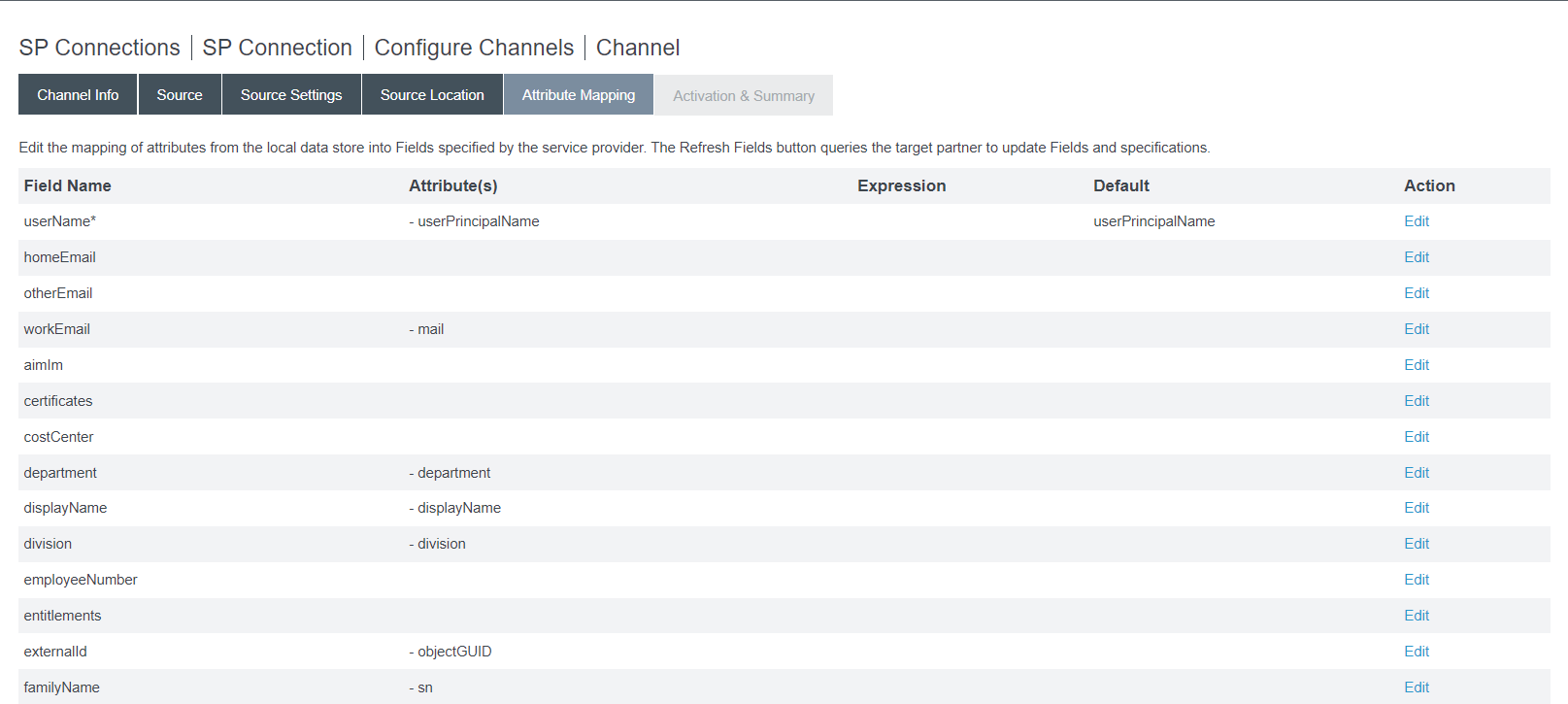Open the Source Settings tab

[291, 95]
